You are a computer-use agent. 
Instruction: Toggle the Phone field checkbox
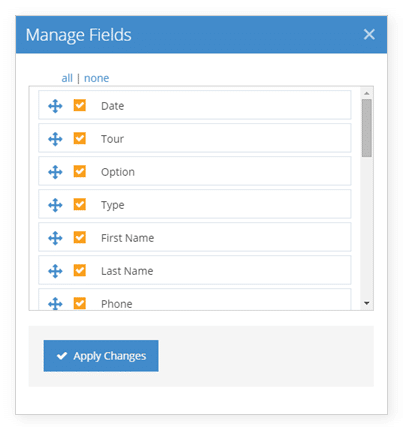point(80,303)
